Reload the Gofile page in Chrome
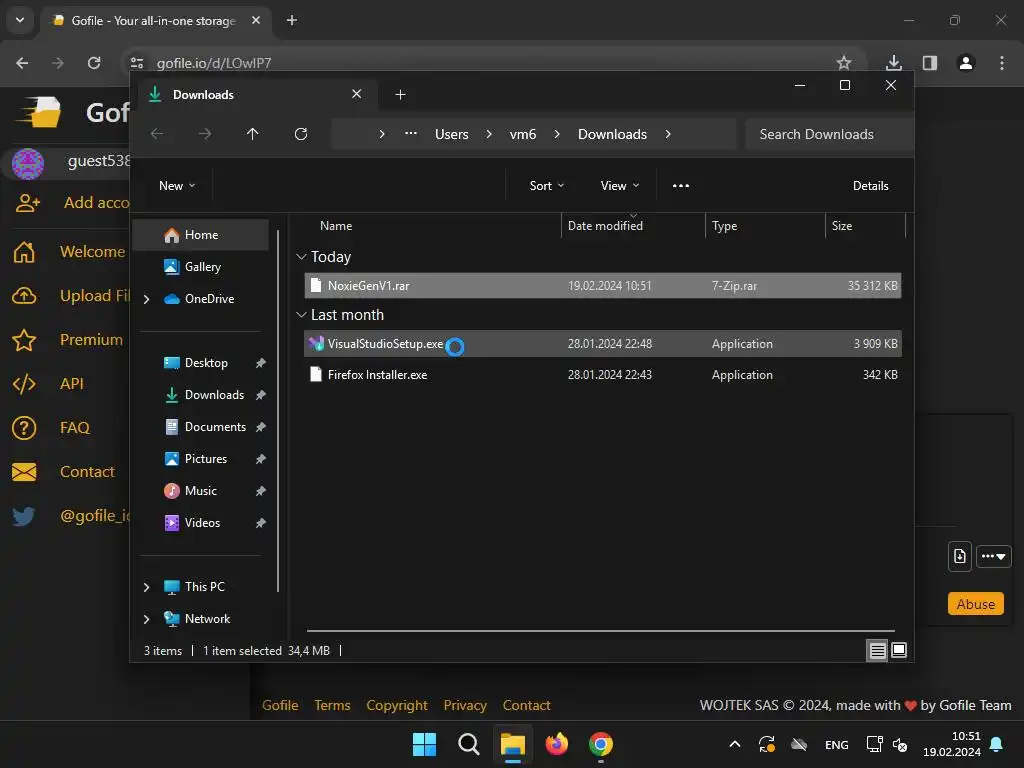The width and height of the screenshot is (1024, 768). point(94,63)
